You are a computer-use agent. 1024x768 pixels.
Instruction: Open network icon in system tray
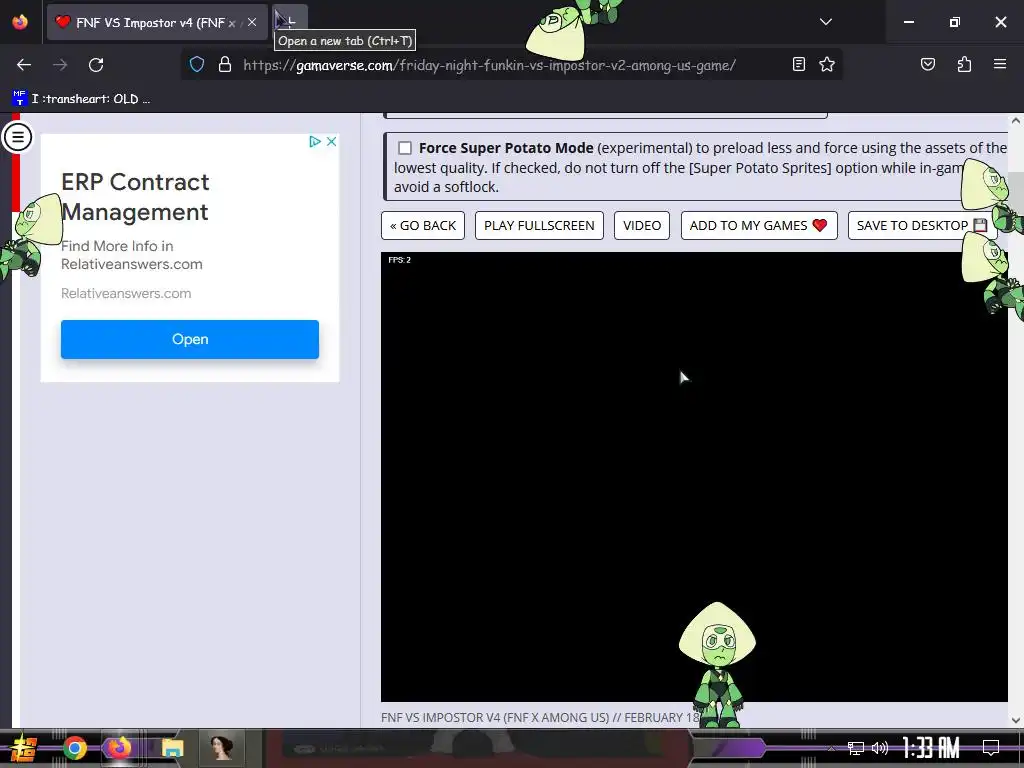856,748
